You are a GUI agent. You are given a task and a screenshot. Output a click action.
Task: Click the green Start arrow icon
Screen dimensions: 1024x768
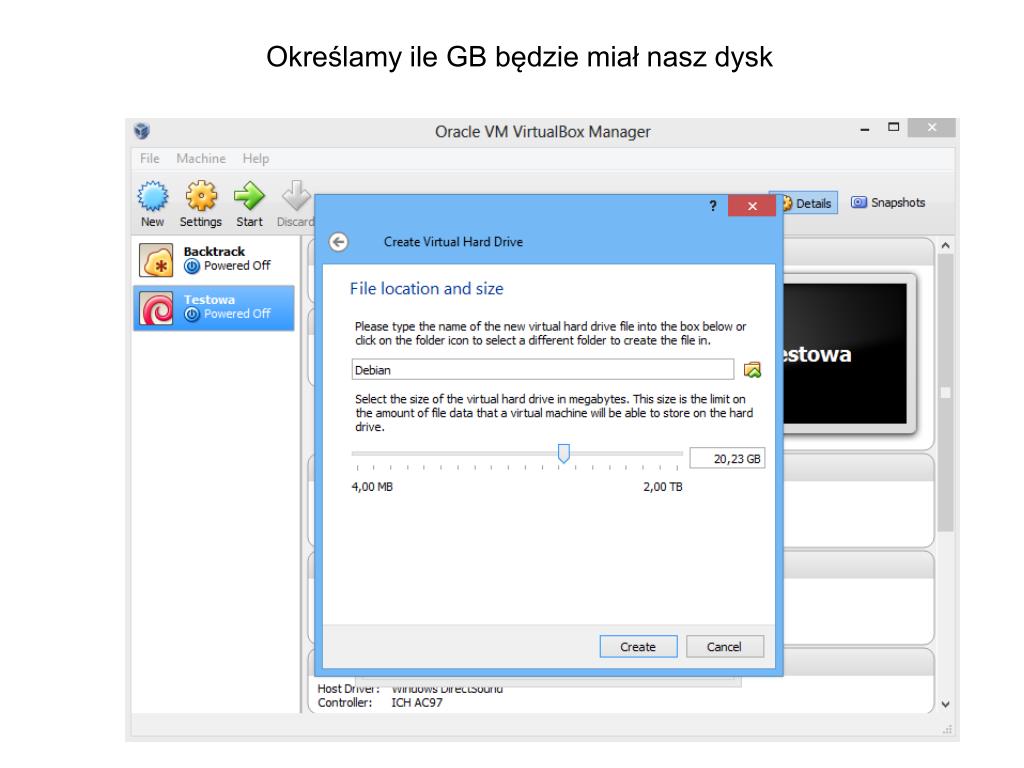(x=249, y=196)
